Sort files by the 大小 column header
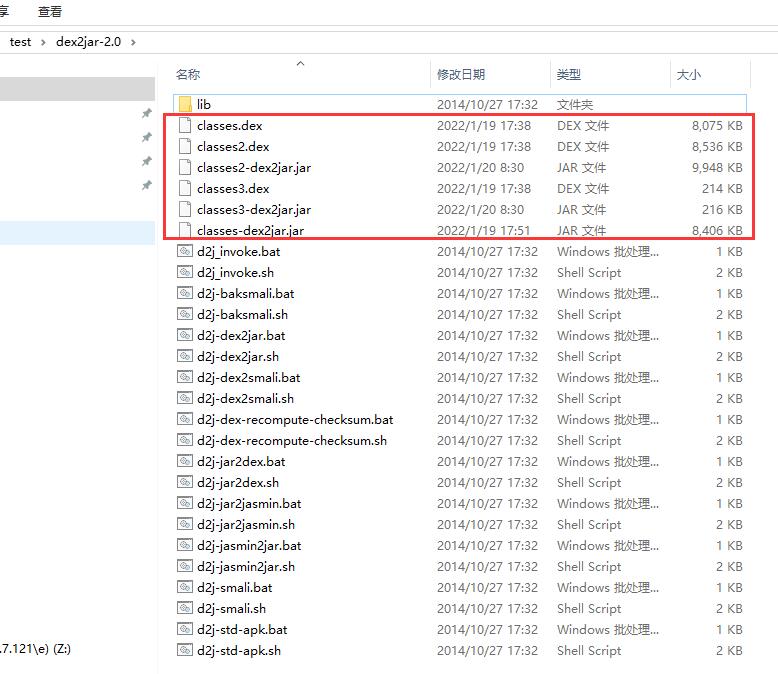Screen dimensions: 778x674 point(689,75)
